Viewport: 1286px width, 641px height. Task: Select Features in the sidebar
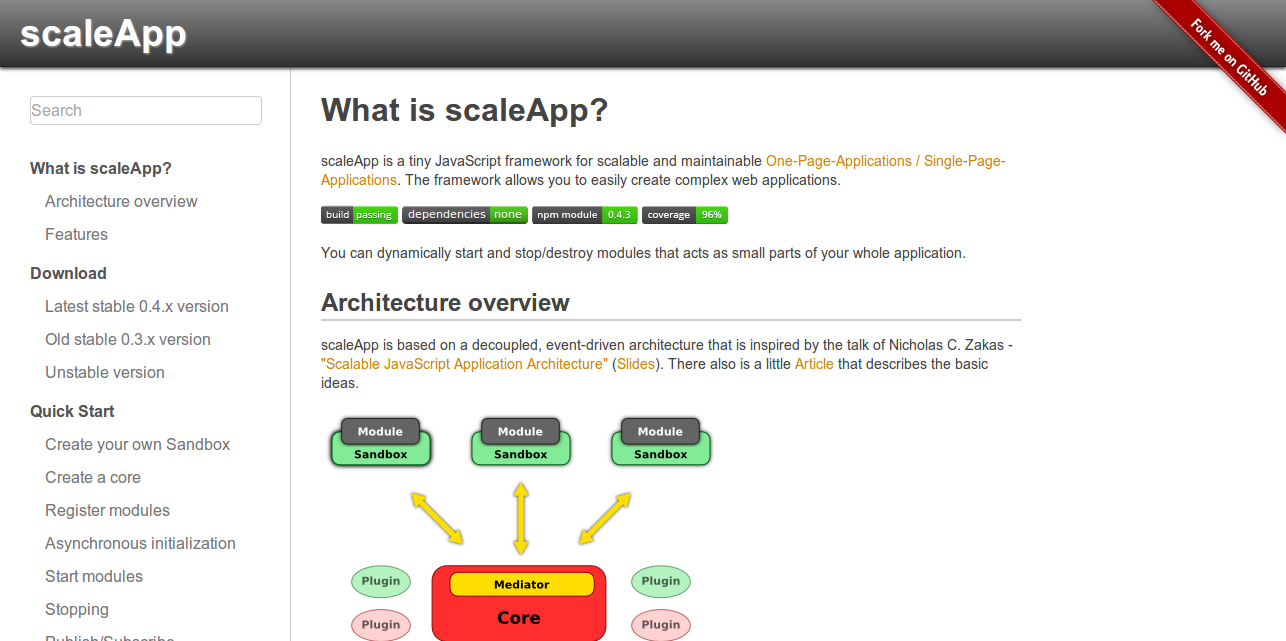[x=76, y=234]
